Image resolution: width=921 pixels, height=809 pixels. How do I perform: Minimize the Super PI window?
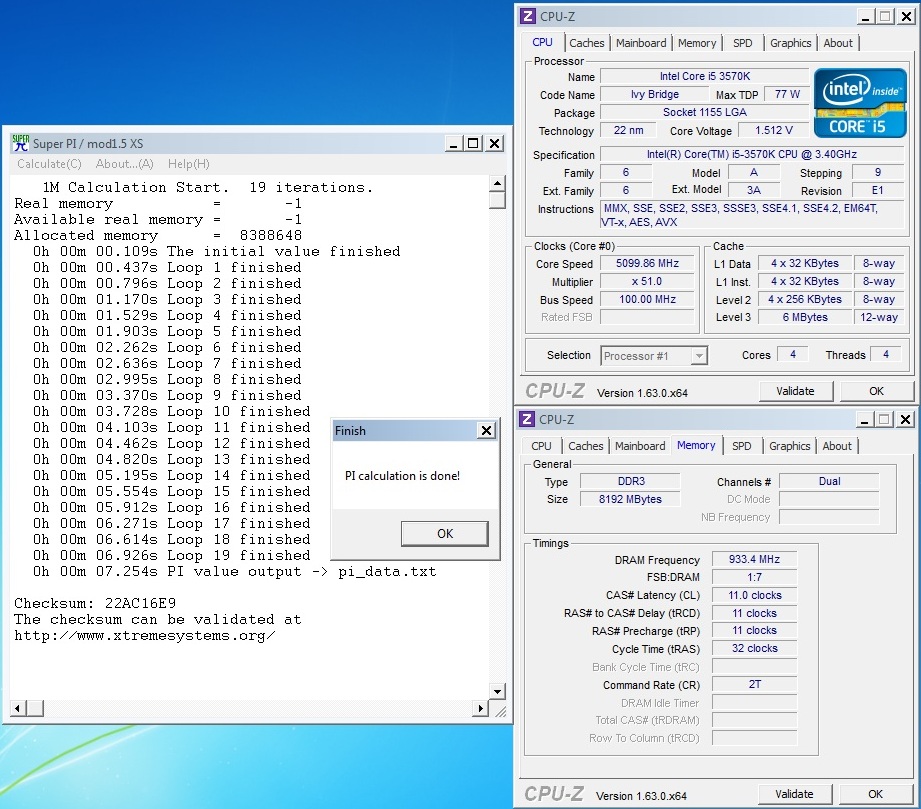pyautogui.click(x=452, y=143)
